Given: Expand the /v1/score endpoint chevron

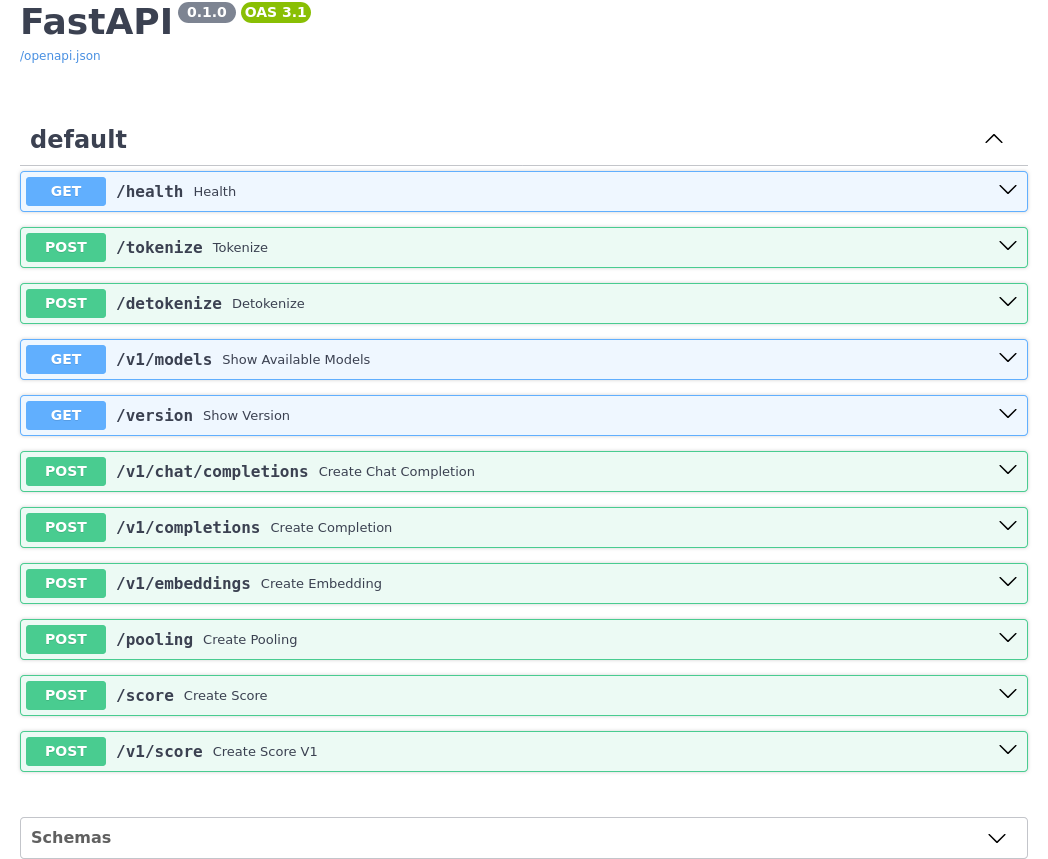Looking at the screenshot, I should [x=1008, y=750].
